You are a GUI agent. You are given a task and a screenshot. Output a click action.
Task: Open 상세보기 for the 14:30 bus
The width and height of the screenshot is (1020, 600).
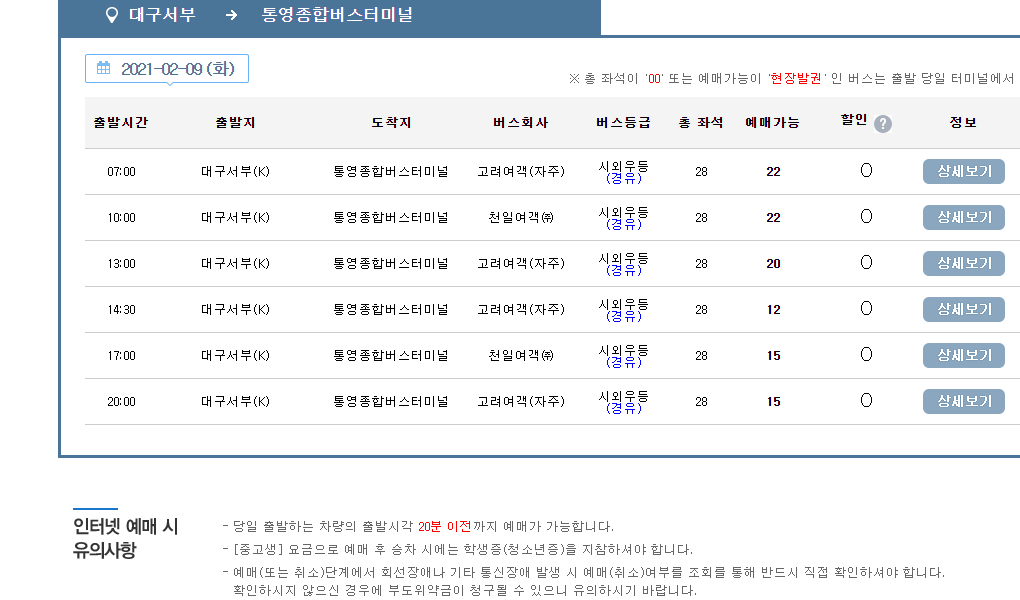coord(963,310)
